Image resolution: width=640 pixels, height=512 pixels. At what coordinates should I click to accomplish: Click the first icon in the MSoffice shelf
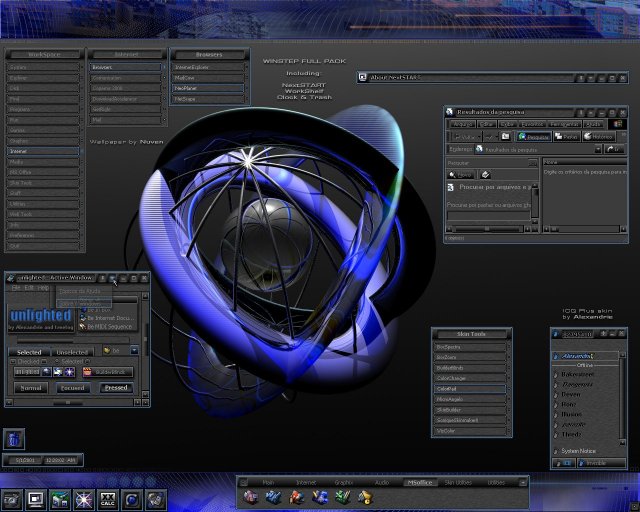251,496
